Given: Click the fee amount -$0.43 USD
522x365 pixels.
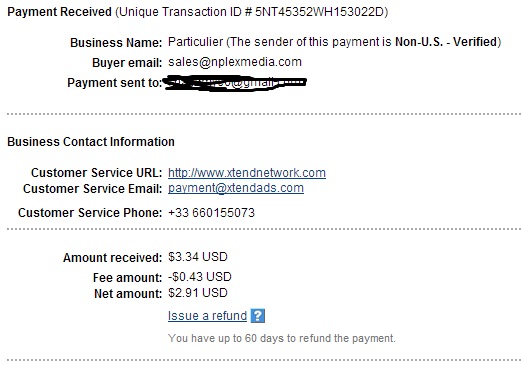Looking at the screenshot, I should coord(199,277).
